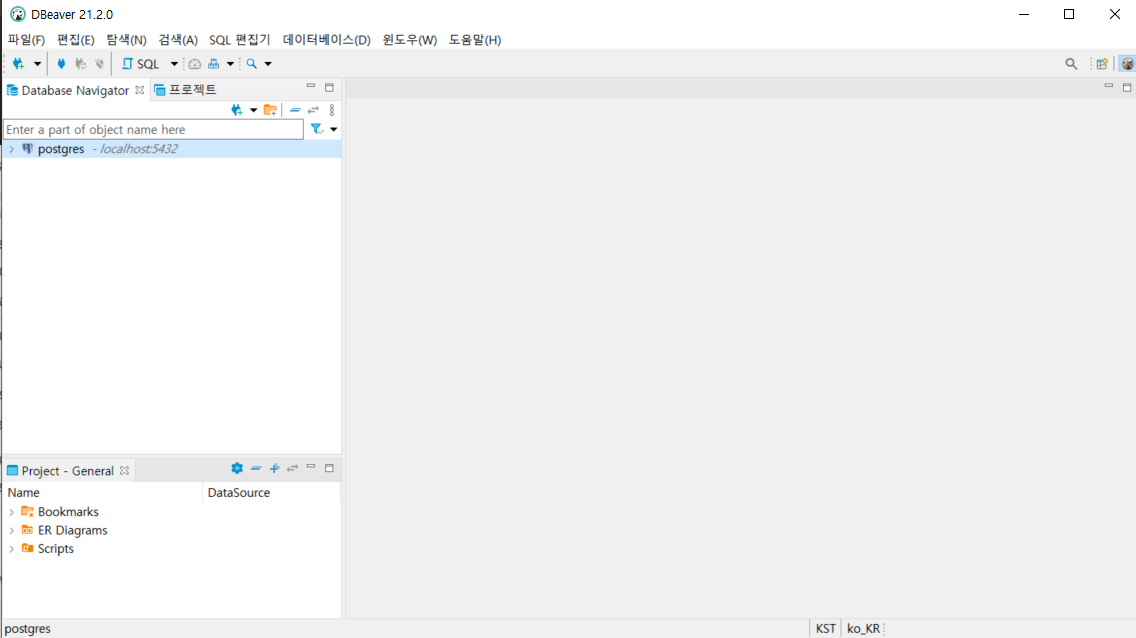The height and width of the screenshot is (638, 1136).
Task: Click the blue Connect plug icon
Action: (62, 64)
